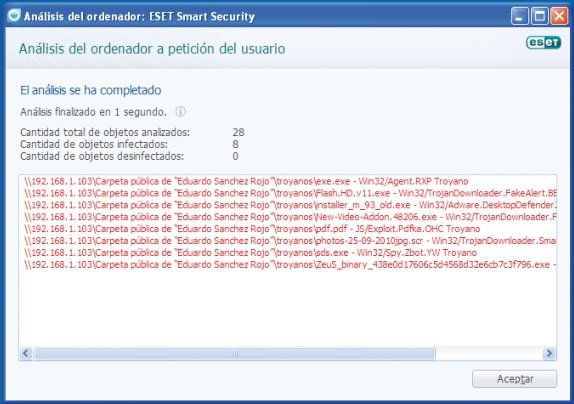574x404 pixels.
Task: Click the ESET title bar application icon
Action: (14, 15)
